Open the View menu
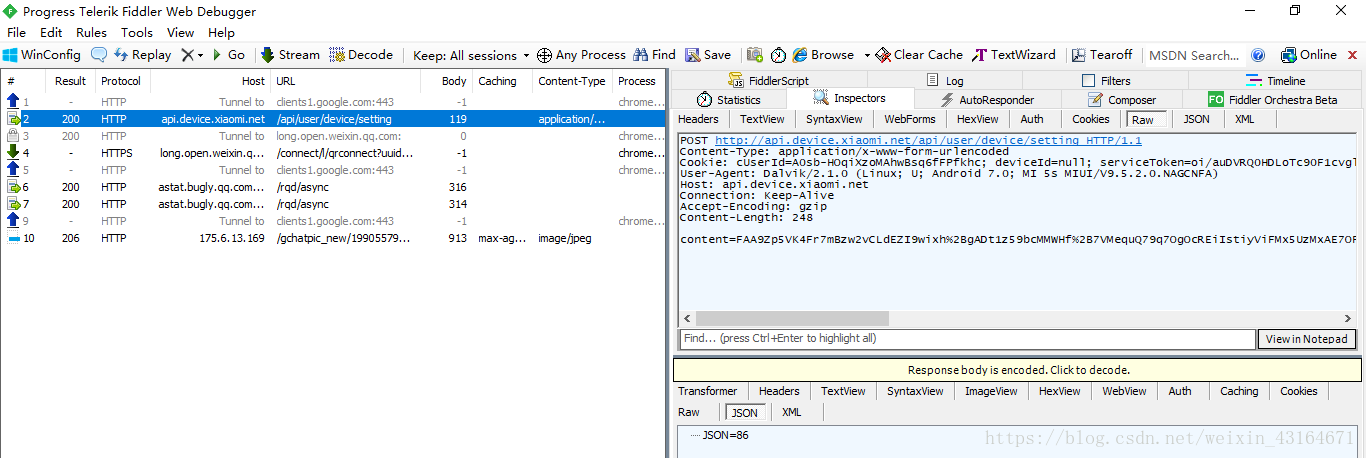 point(180,32)
